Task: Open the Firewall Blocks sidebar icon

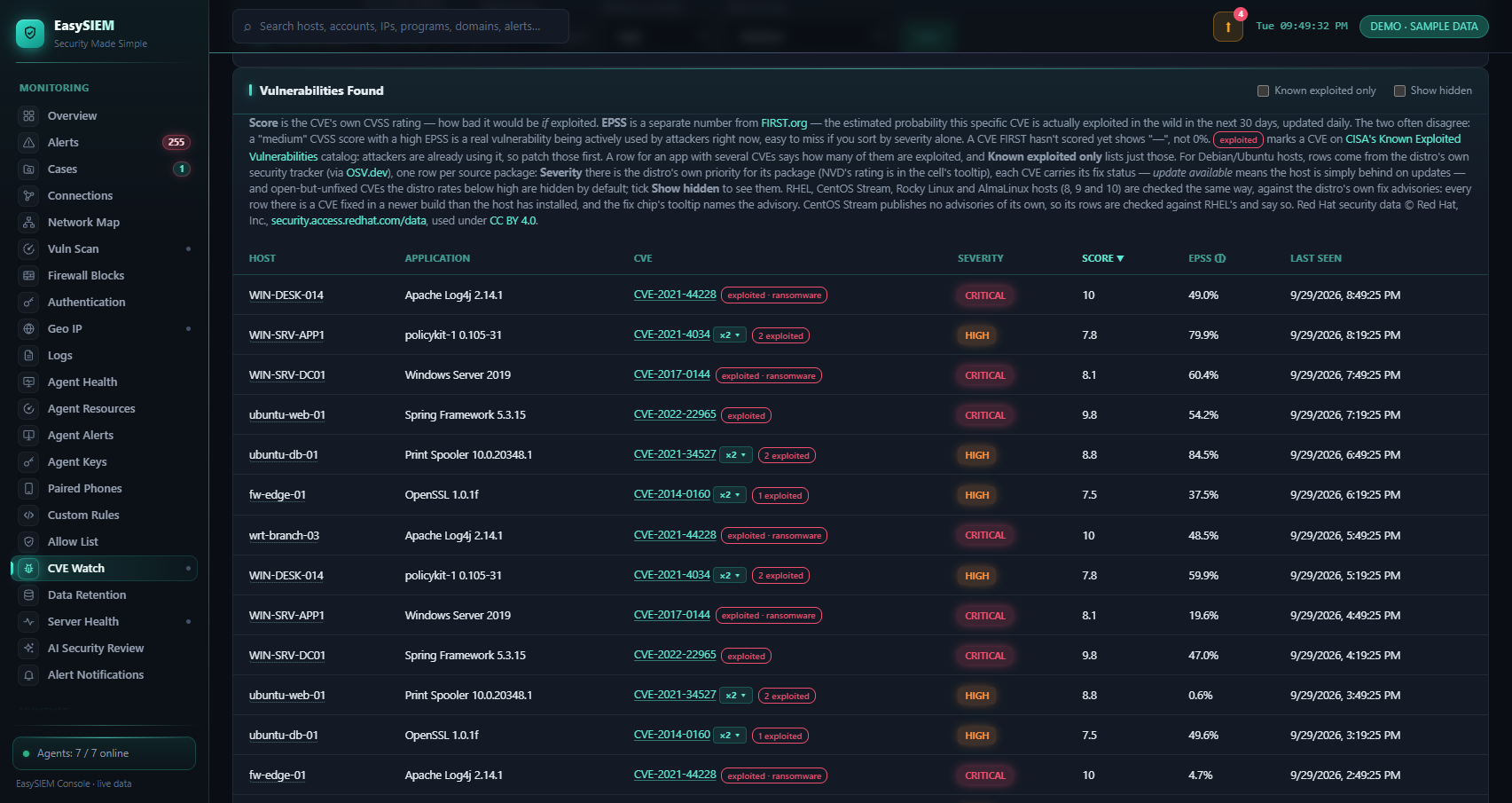Action: coord(29,276)
